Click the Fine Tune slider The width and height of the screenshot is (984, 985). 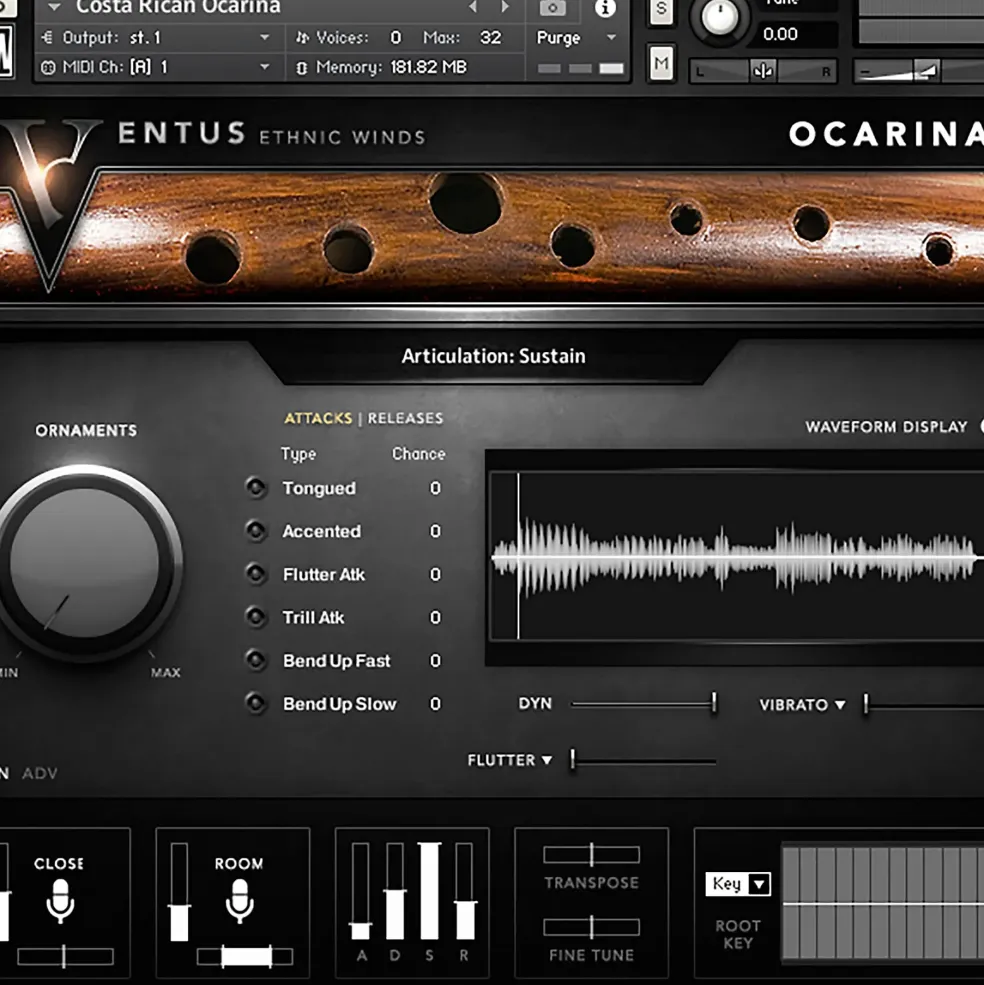pyautogui.click(x=591, y=927)
